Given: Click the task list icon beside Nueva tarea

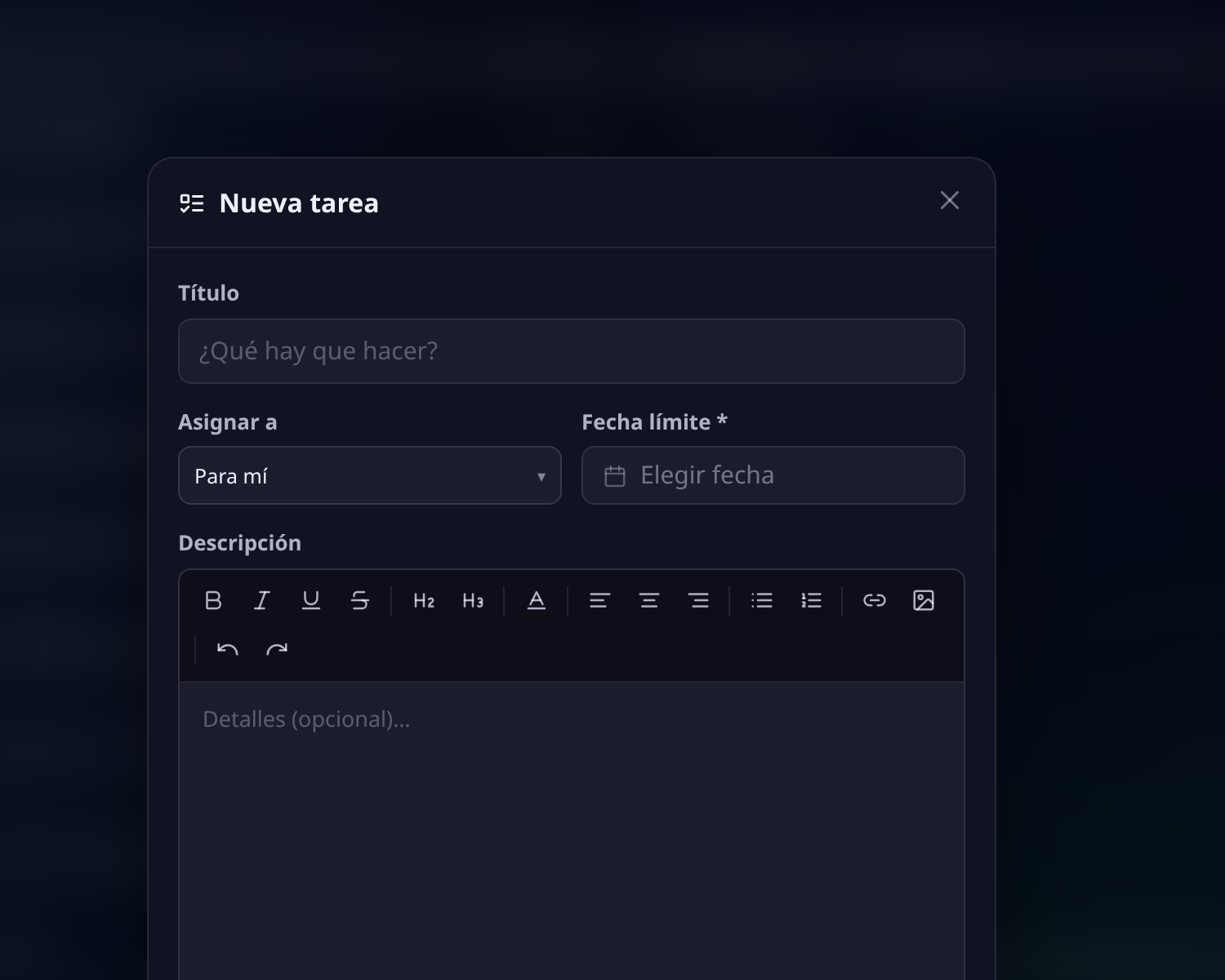Looking at the screenshot, I should pyautogui.click(x=192, y=203).
